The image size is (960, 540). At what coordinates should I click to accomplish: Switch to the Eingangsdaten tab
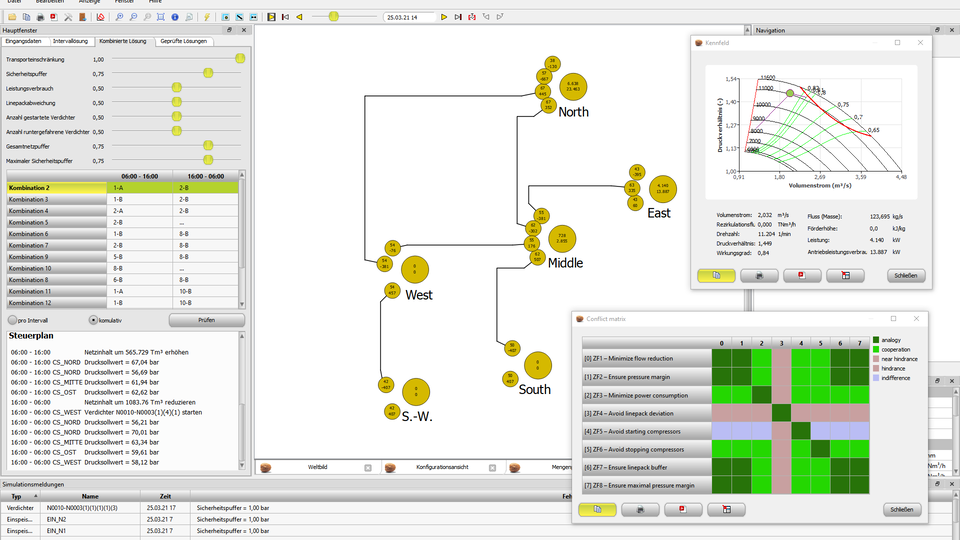click(24, 41)
